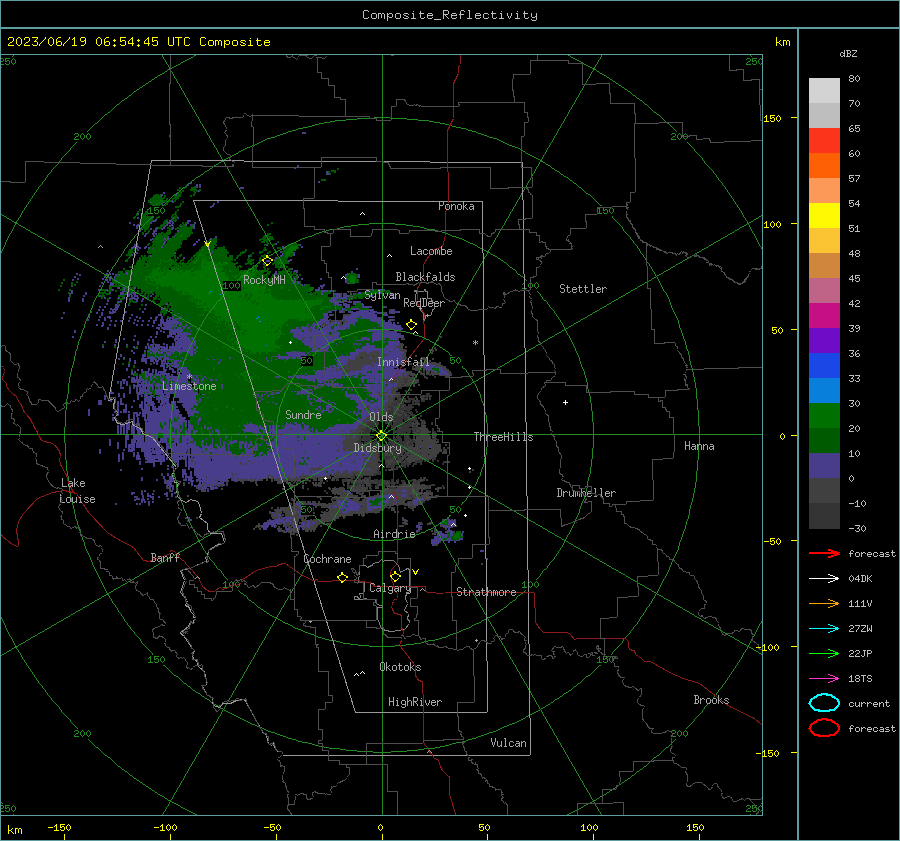Click the cyan 27ZW arrow icon
This screenshot has height=841, width=900.
tap(824, 629)
